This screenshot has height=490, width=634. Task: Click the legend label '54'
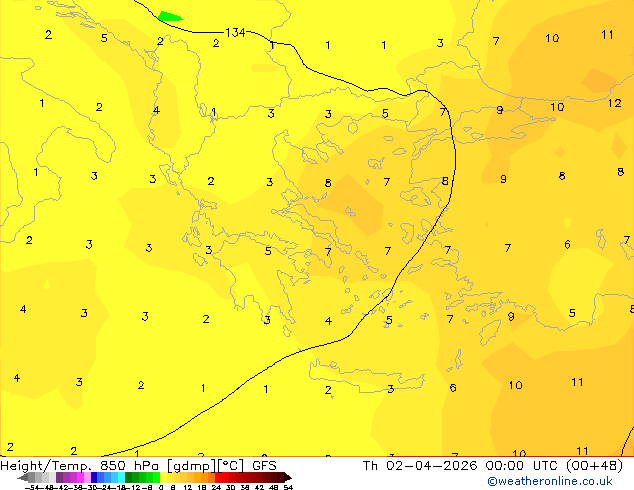(288, 488)
